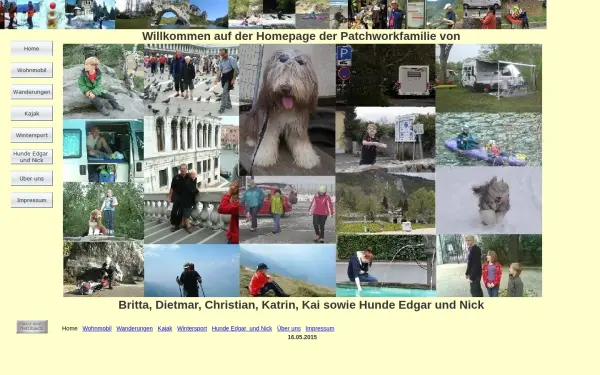Follow the Wohnmobil footer link
600x375 pixels.
(x=97, y=328)
